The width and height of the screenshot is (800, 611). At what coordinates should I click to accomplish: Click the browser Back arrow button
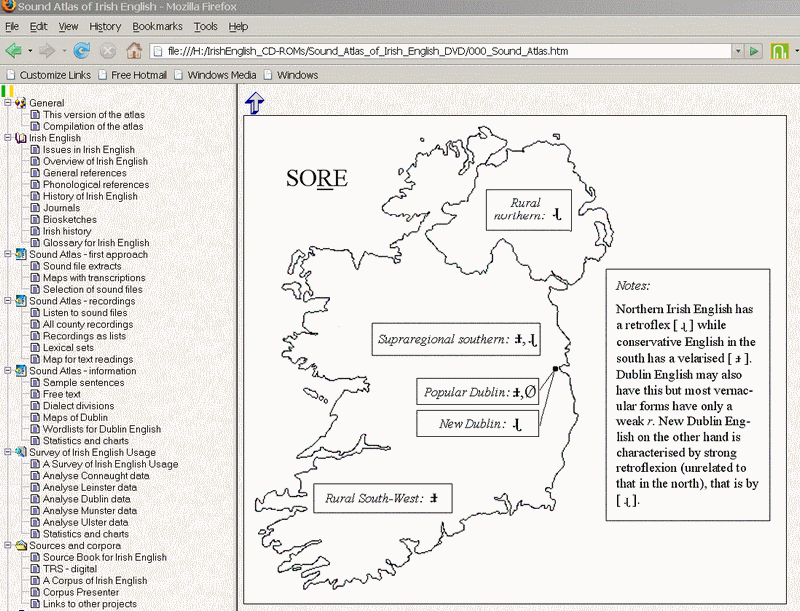click(x=13, y=50)
